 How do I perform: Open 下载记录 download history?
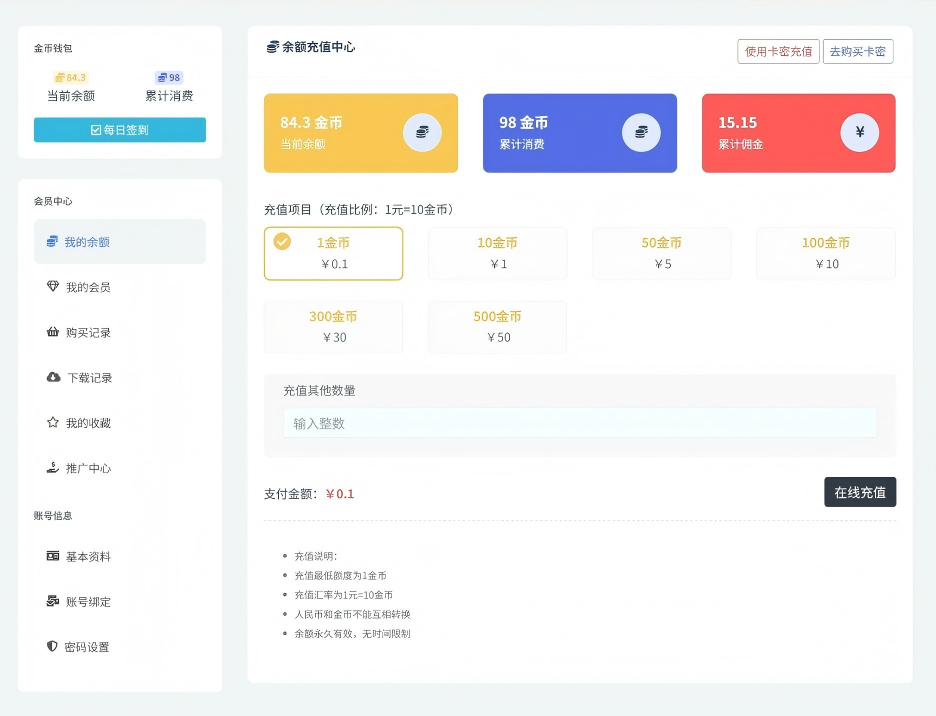click(x=119, y=377)
